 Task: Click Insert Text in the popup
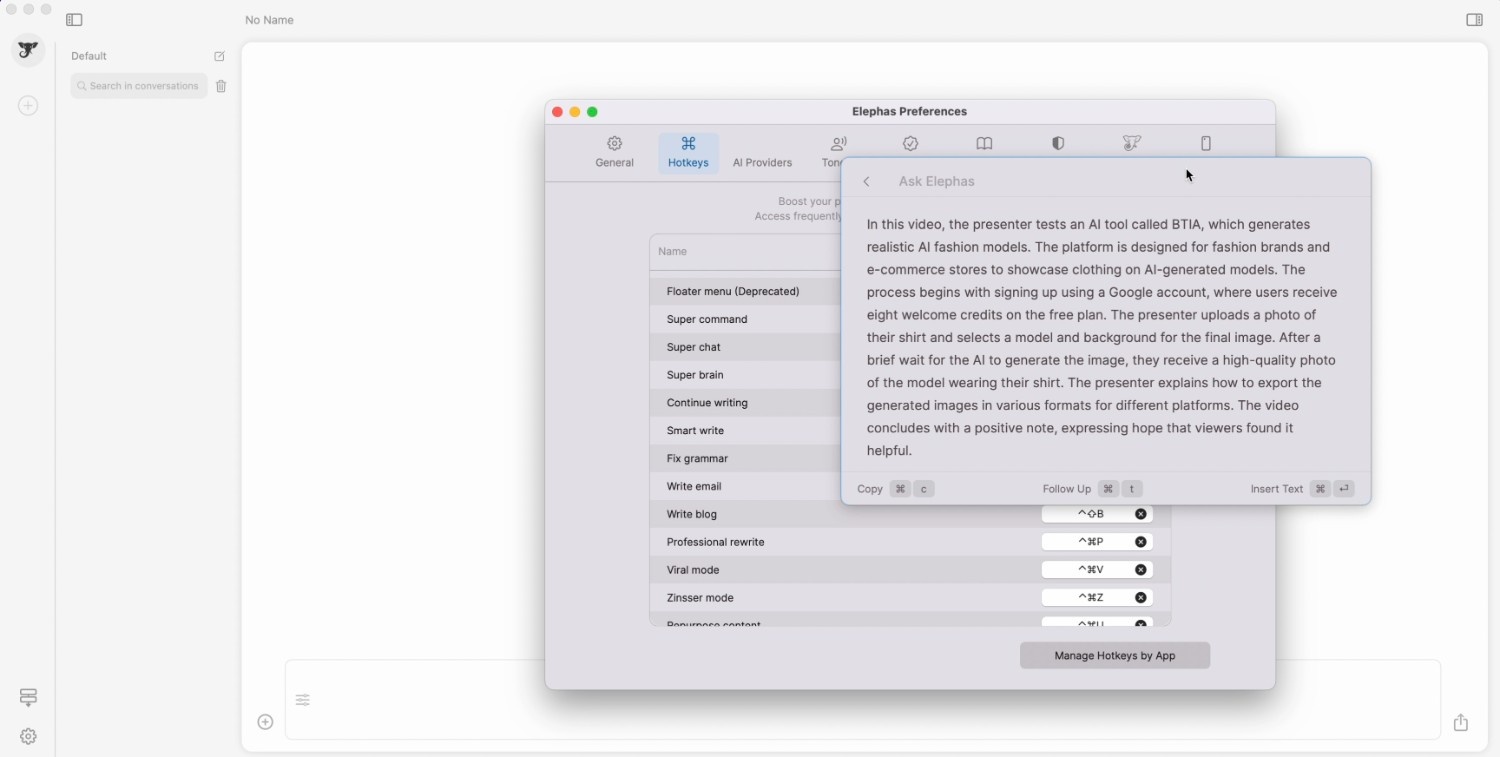coord(1277,489)
